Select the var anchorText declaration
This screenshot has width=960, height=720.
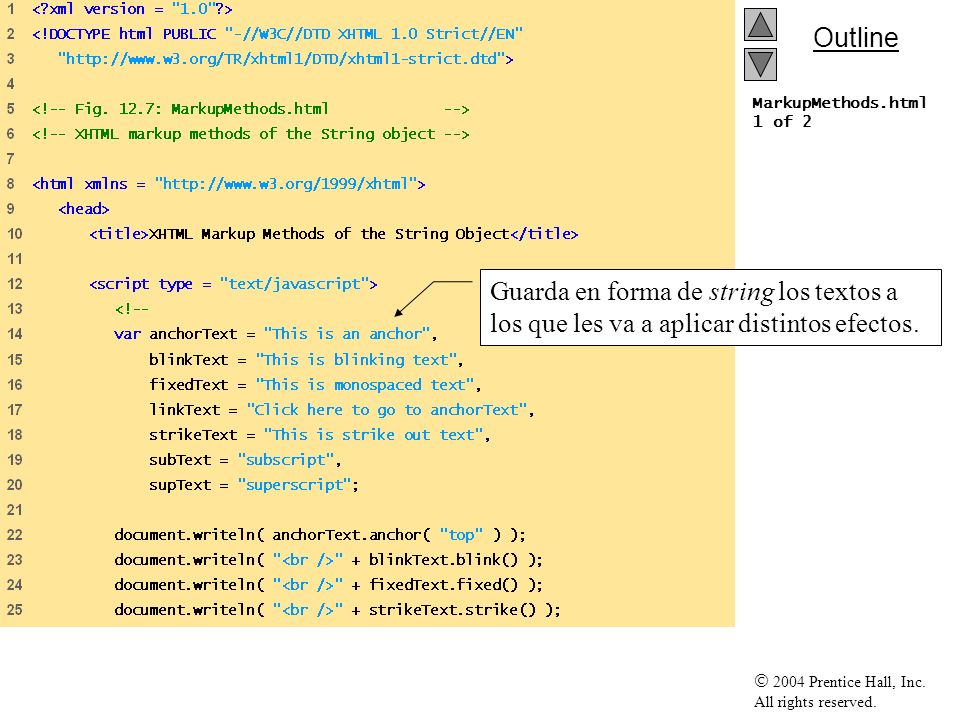point(276,334)
